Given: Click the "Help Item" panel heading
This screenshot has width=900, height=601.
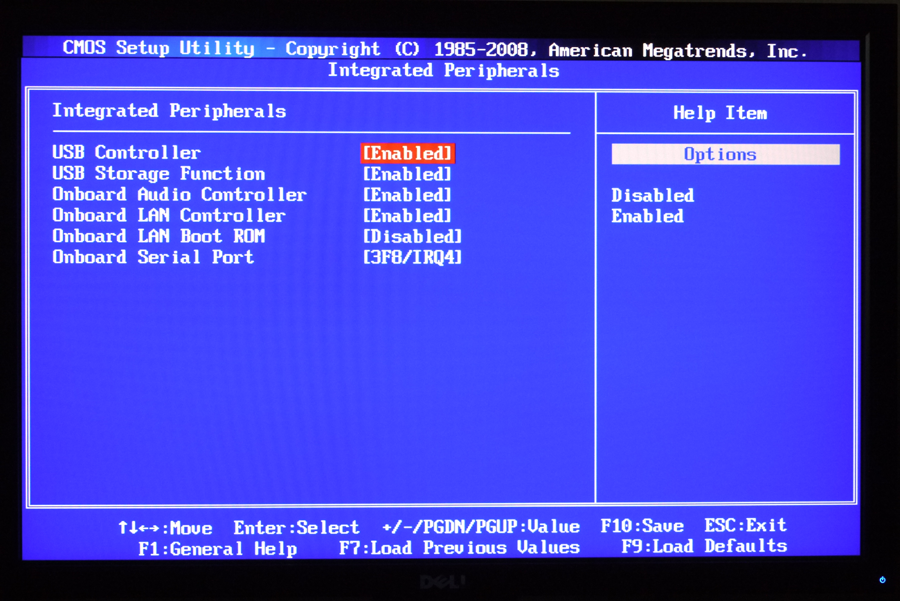Looking at the screenshot, I should tap(720, 113).
